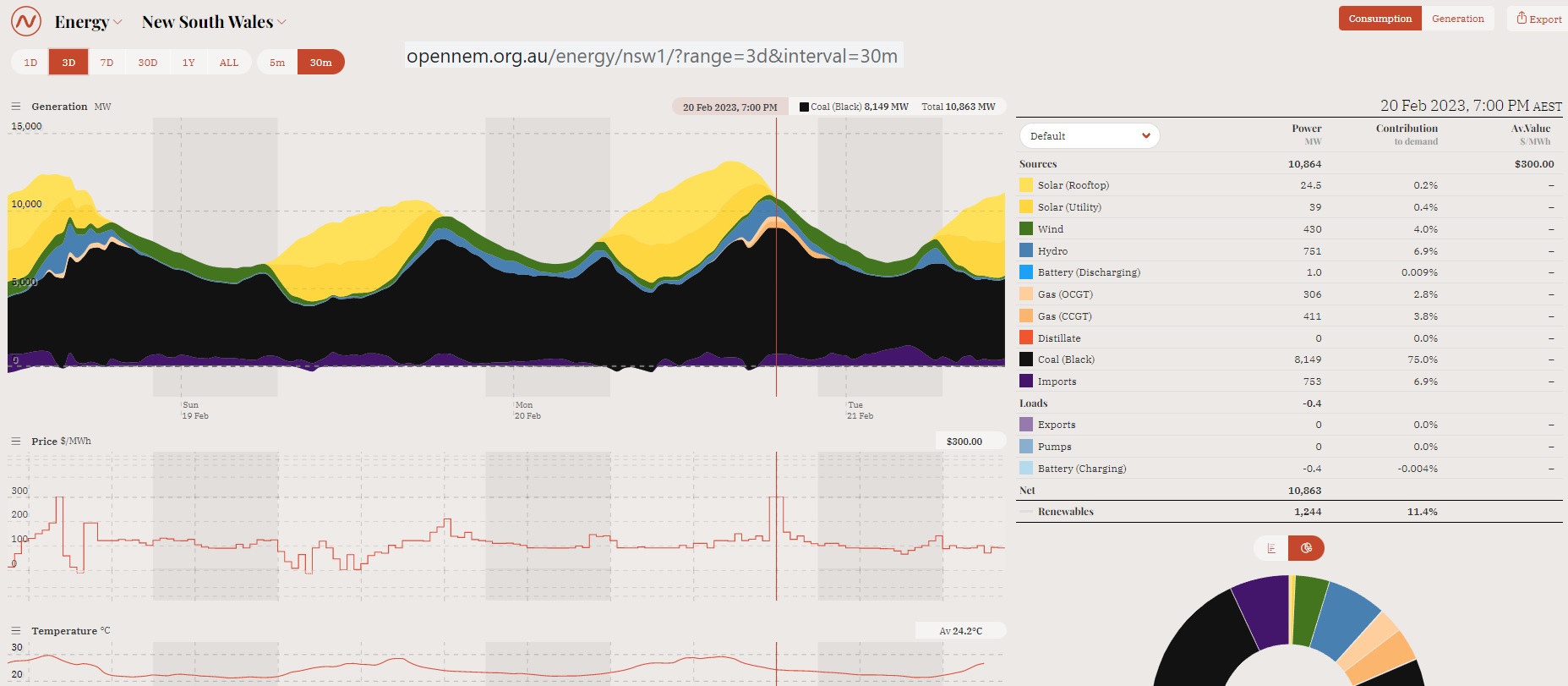This screenshot has height=686, width=1568.
Task: Click the Av.Value column header
Action: click(1531, 134)
